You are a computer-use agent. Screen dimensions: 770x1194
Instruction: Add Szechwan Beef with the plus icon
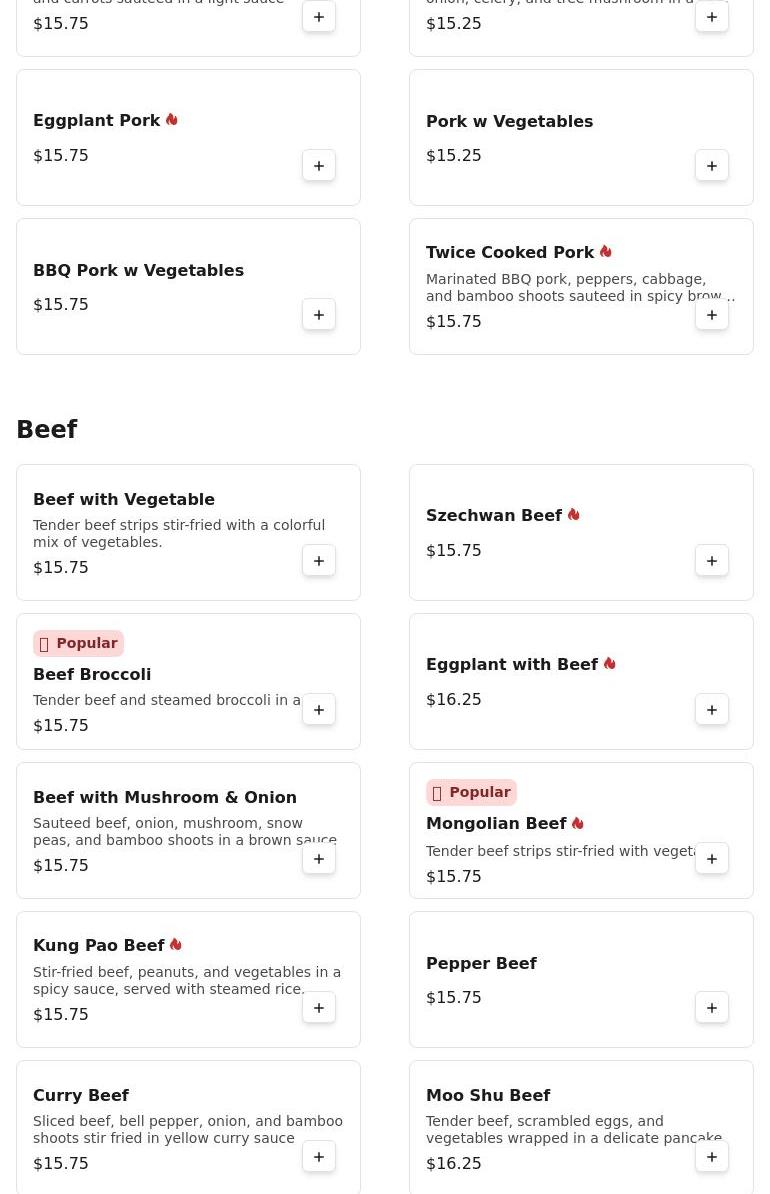(x=712, y=561)
